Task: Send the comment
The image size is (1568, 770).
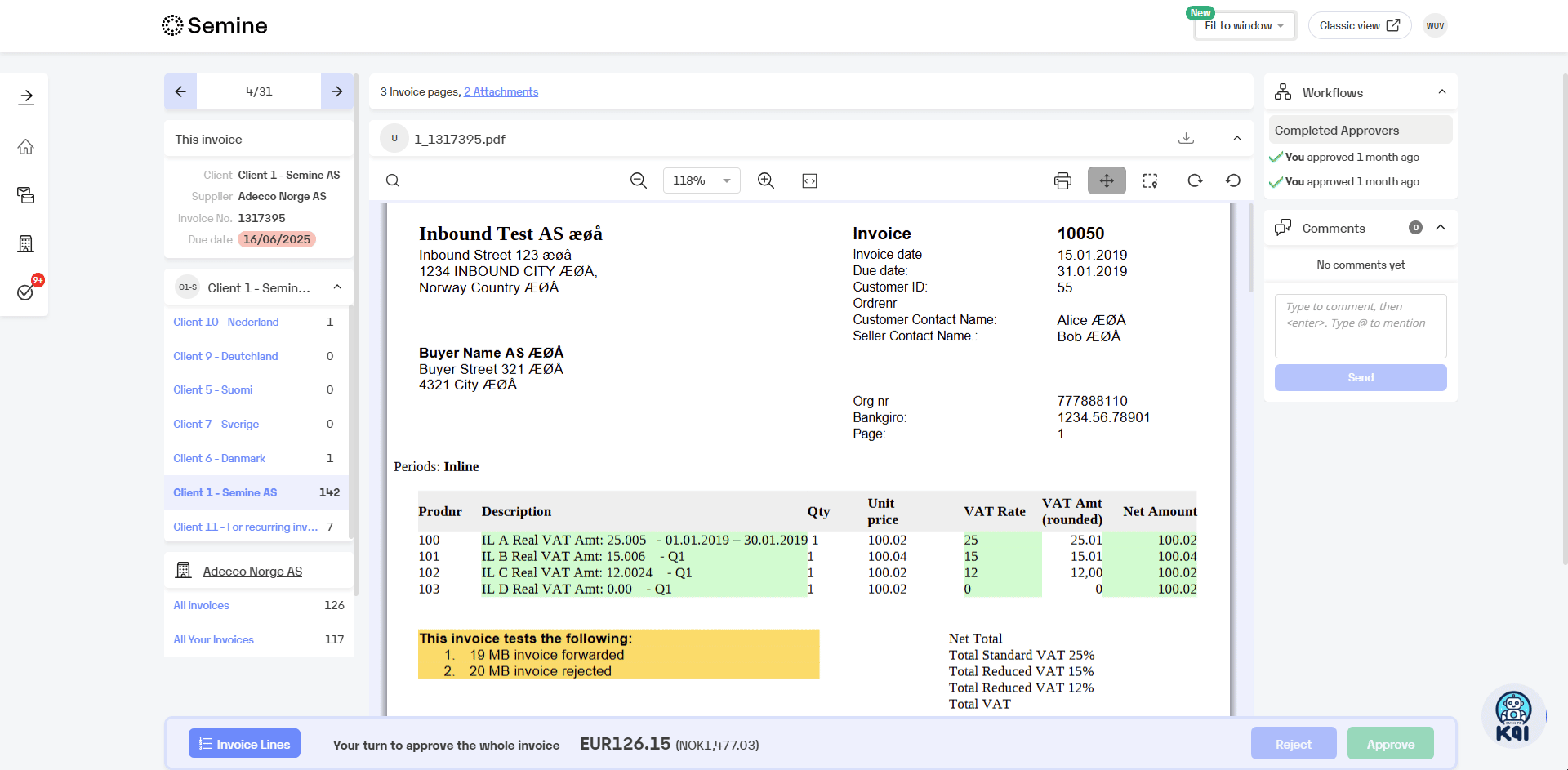Action: click(x=1361, y=377)
